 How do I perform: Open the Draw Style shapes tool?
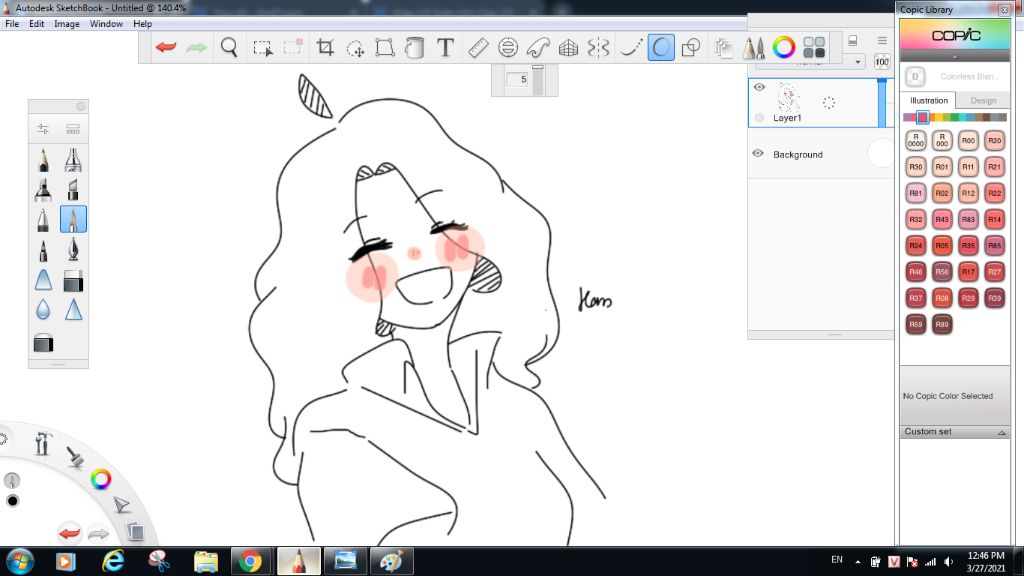click(x=691, y=47)
